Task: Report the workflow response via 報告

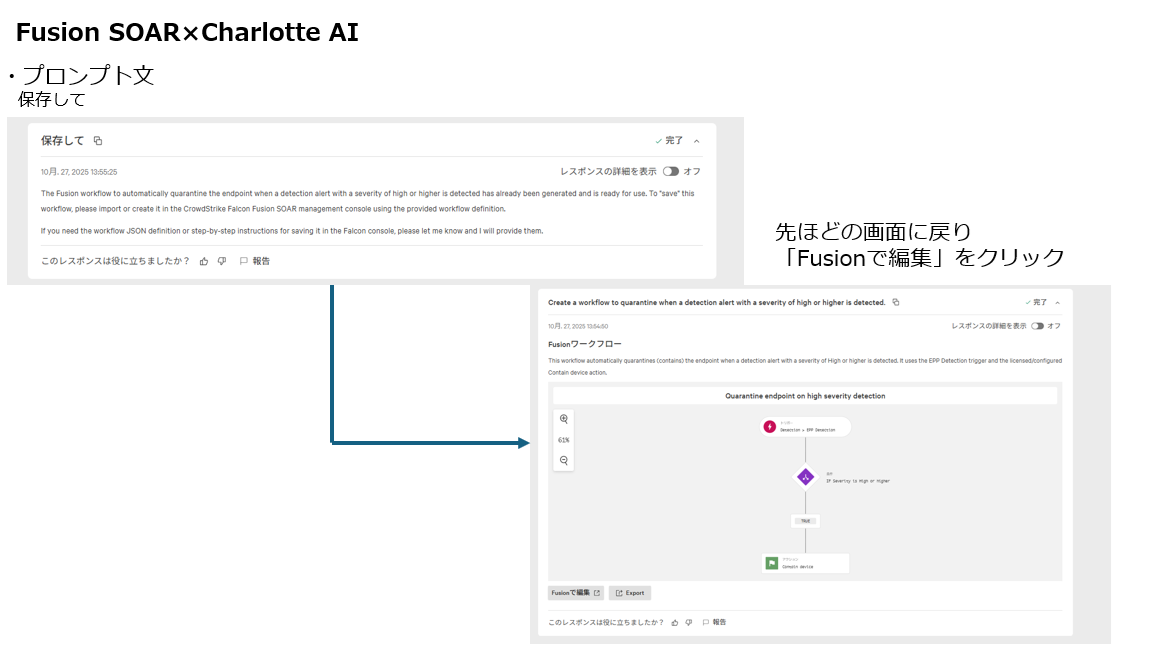Action: tap(714, 622)
